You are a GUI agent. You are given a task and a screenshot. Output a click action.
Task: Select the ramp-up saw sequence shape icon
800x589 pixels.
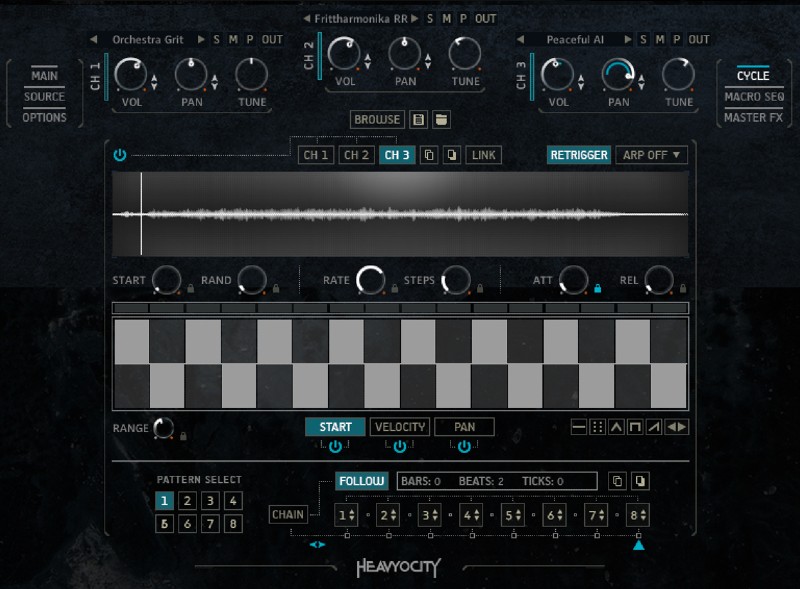[x=654, y=427]
